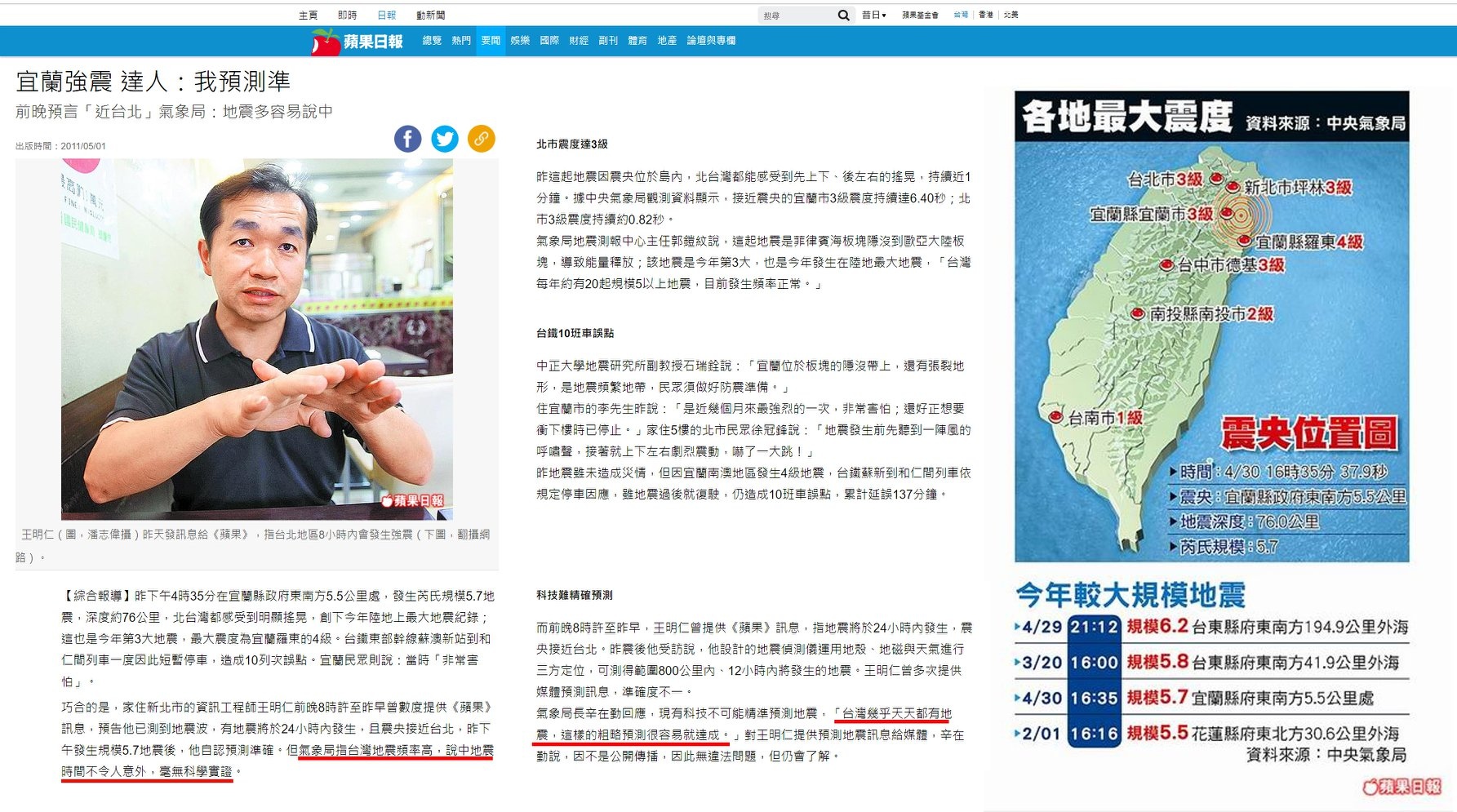Open the 副刊 section tab
1457x812 pixels.
tap(608, 40)
